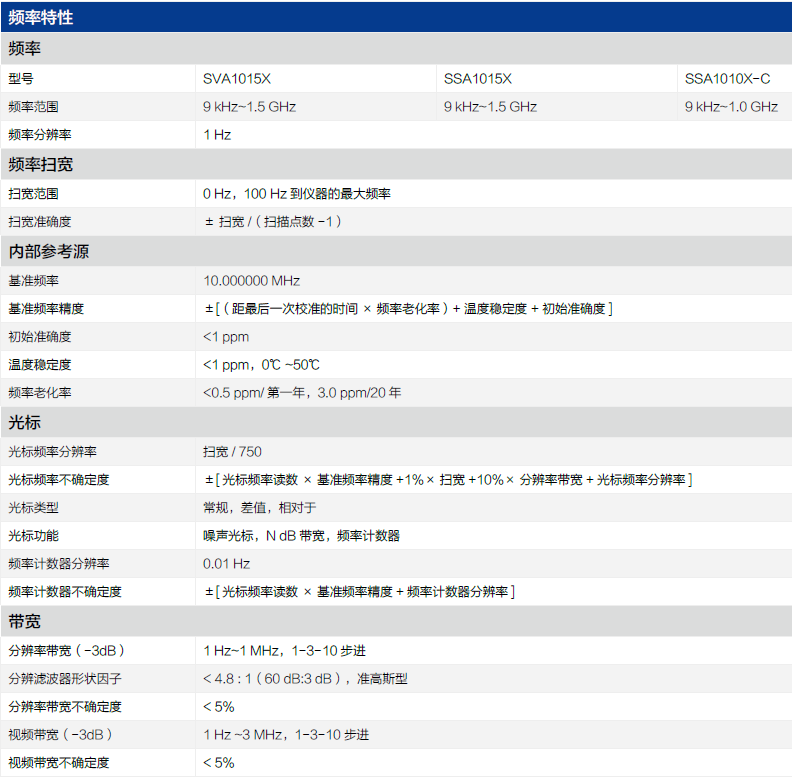
Task: Select the < 4.8 : 1 准高斯型 value
Action: [x=305, y=678]
